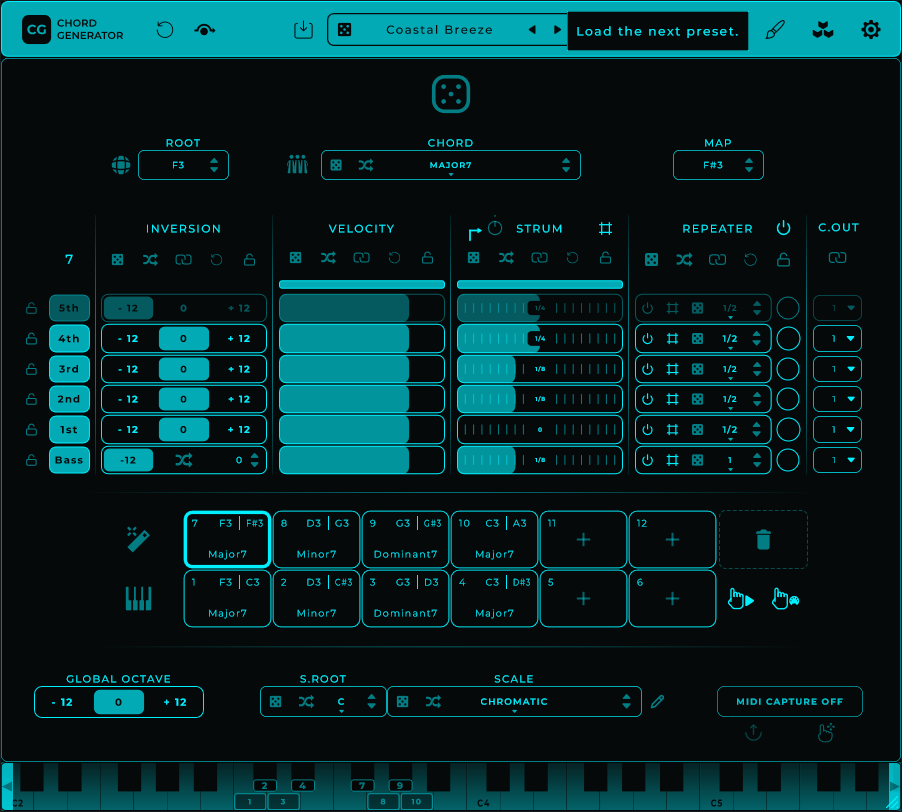The height and width of the screenshot is (812, 902).
Task: Toggle the 1st voice button
Action: 69,430
